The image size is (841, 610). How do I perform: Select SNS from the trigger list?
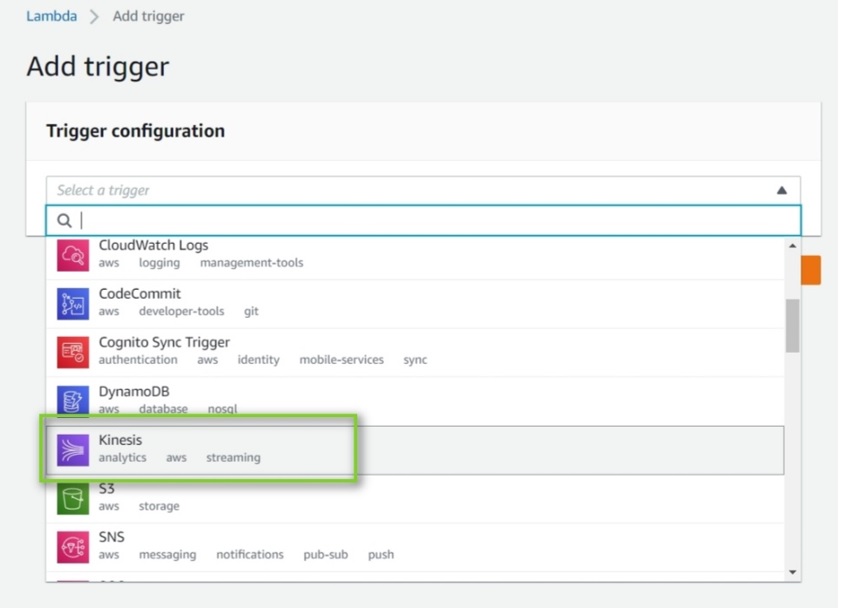[x=112, y=537]
